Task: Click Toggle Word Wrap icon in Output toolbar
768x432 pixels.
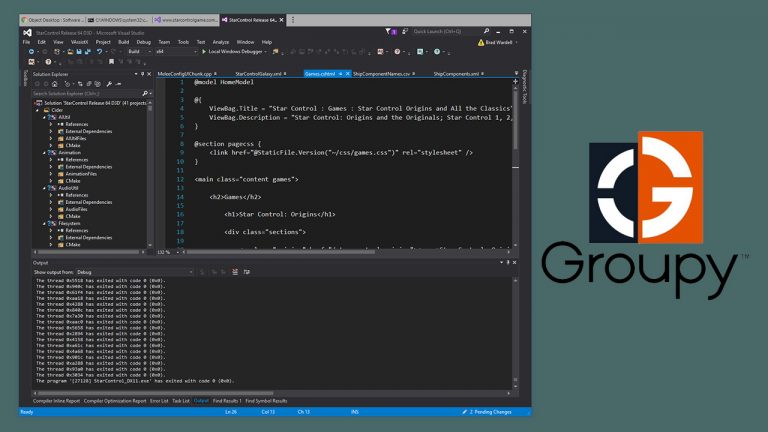Action: (246, 272)
